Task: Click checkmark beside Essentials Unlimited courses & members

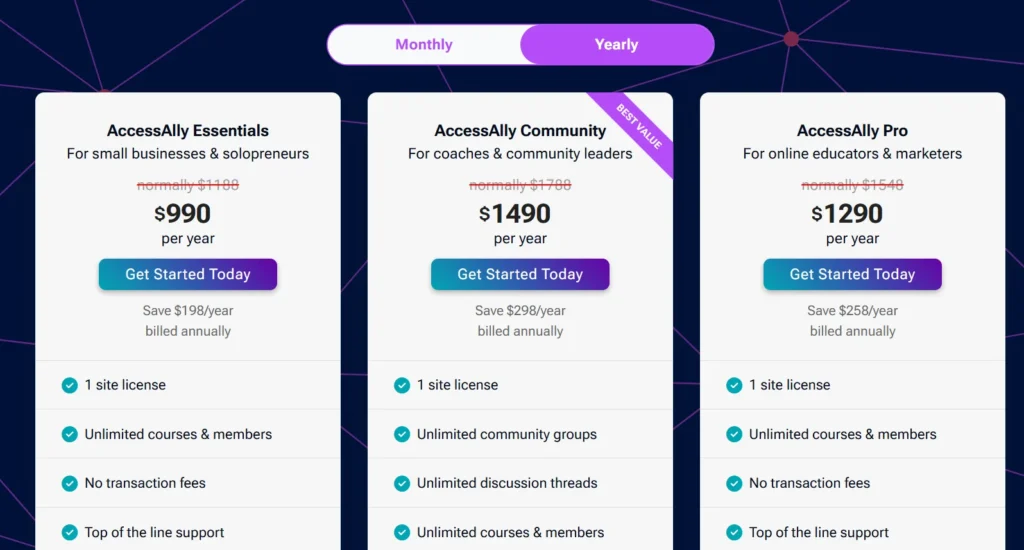Action: [x=69, y=434]
